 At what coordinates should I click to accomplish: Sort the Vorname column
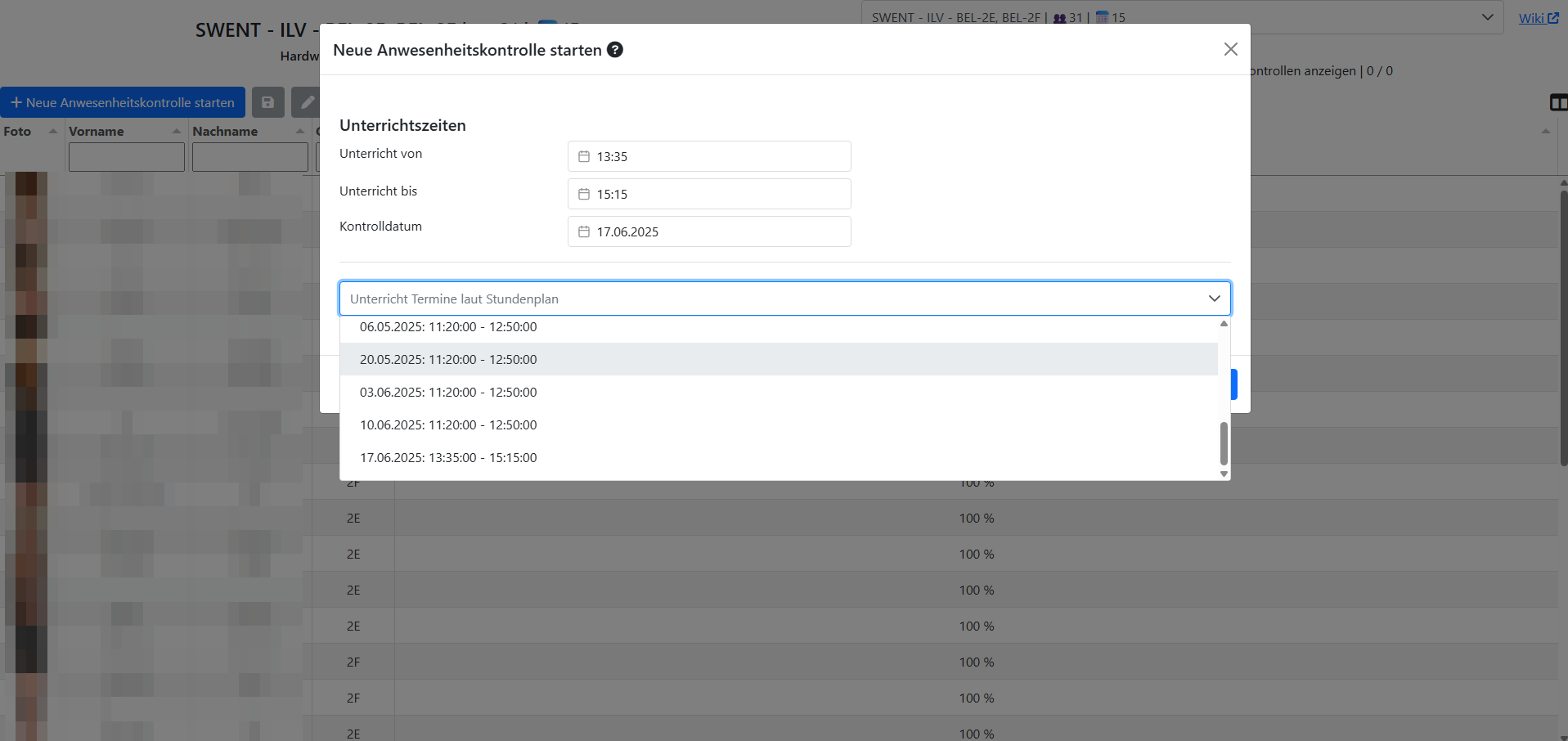point(176,131)
